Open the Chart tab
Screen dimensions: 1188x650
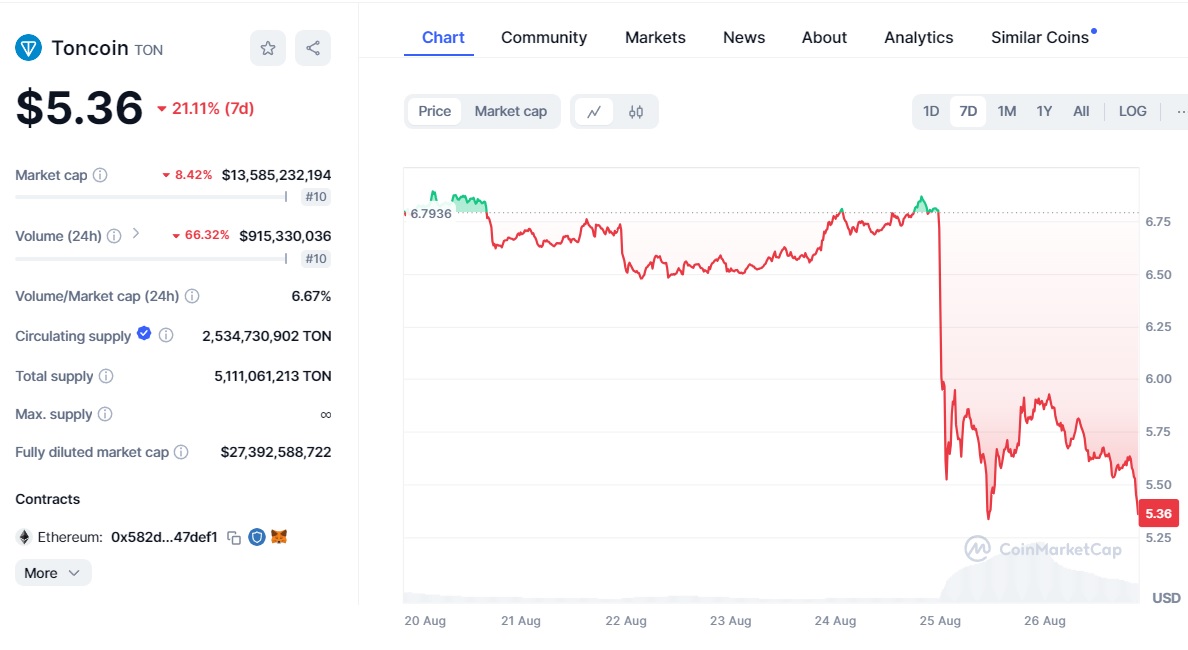point(443,38)
